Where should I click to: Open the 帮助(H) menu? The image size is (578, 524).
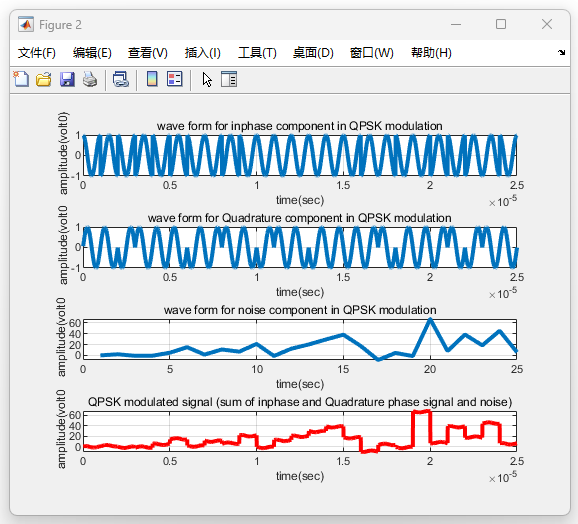[431, 53]
